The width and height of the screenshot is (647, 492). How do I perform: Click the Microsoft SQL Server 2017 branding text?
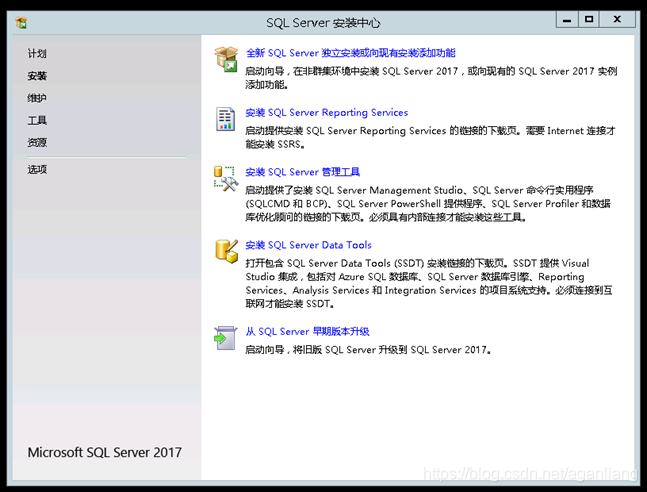click(x=104, y=452)
